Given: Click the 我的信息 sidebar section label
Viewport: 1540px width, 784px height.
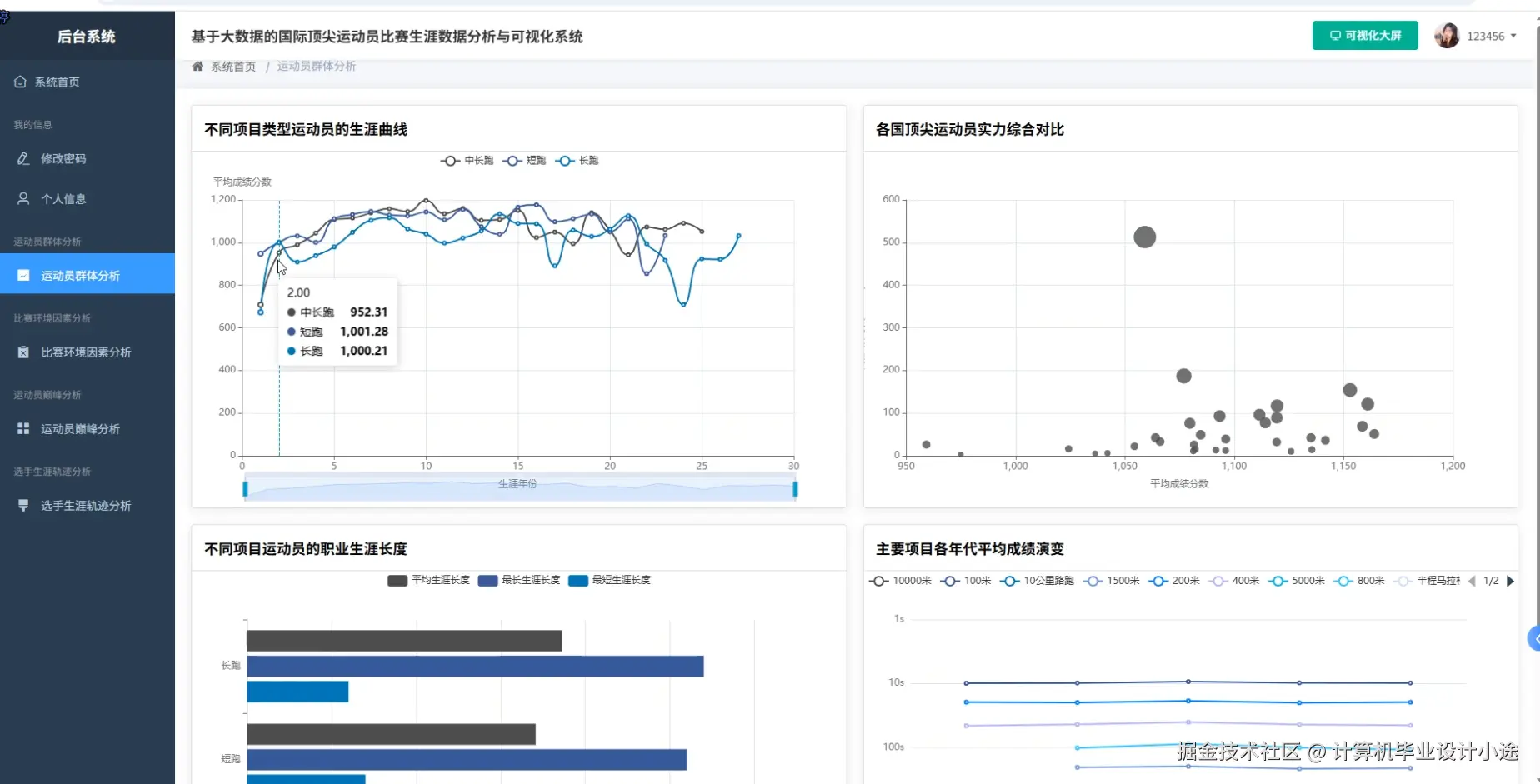Looking at the screenshot, I should click(33, 125).
